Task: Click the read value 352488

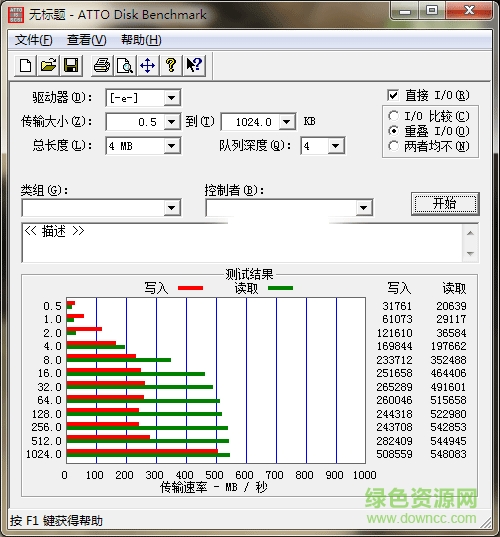Action: point(448,360)
